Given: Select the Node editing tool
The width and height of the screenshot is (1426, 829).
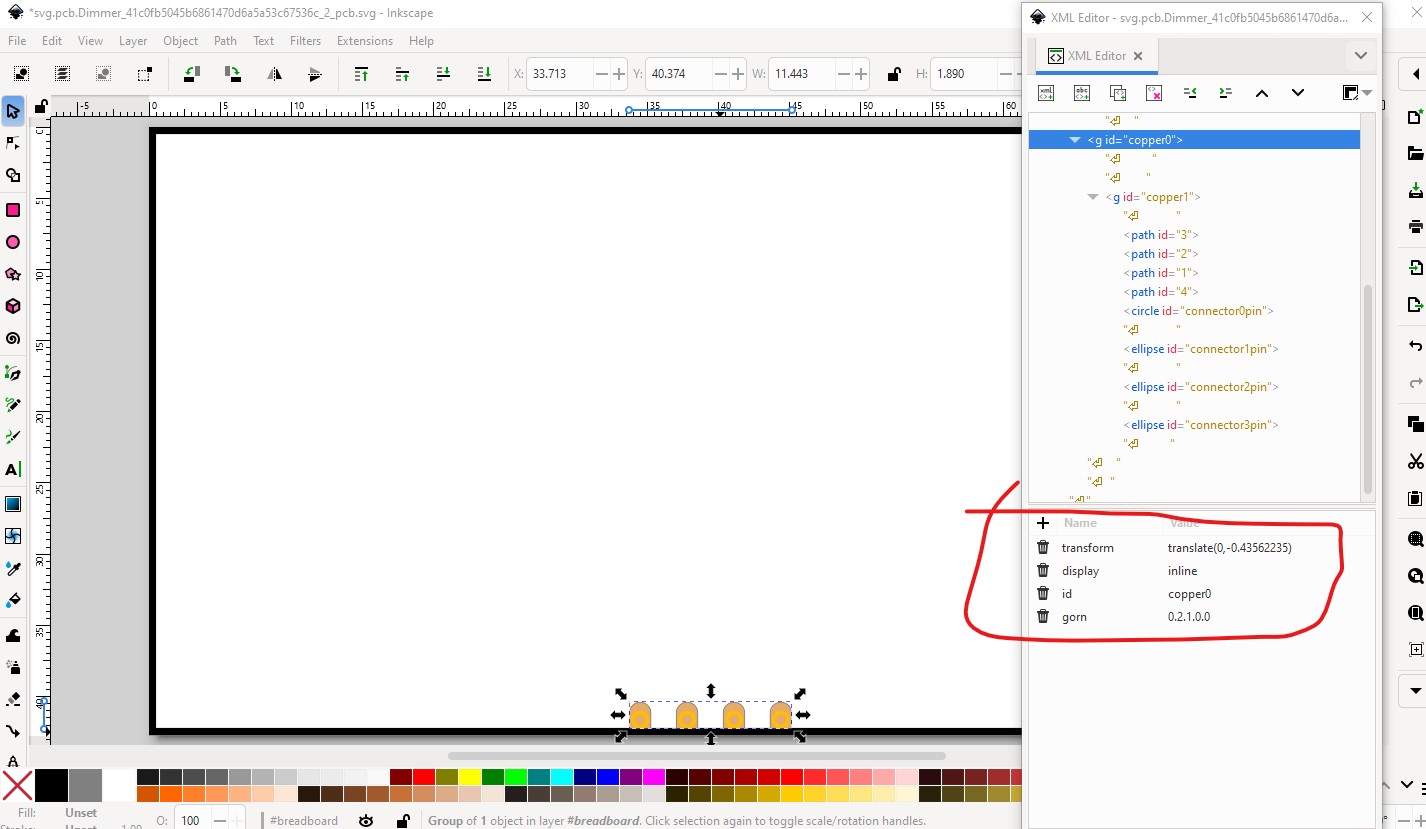Looking at the screenshot, I should click(x=13, y=143).
